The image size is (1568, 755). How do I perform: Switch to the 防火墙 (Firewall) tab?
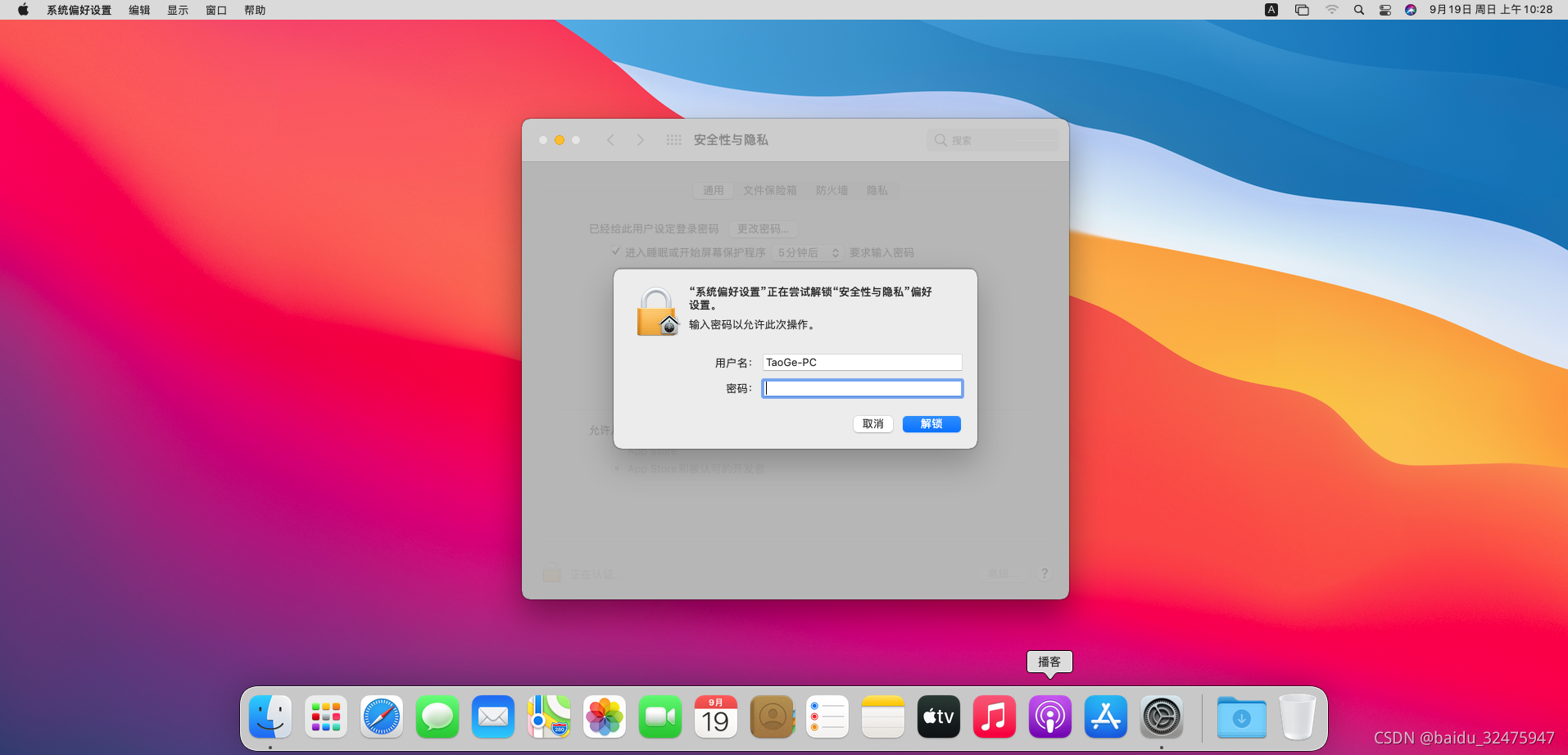832,190
